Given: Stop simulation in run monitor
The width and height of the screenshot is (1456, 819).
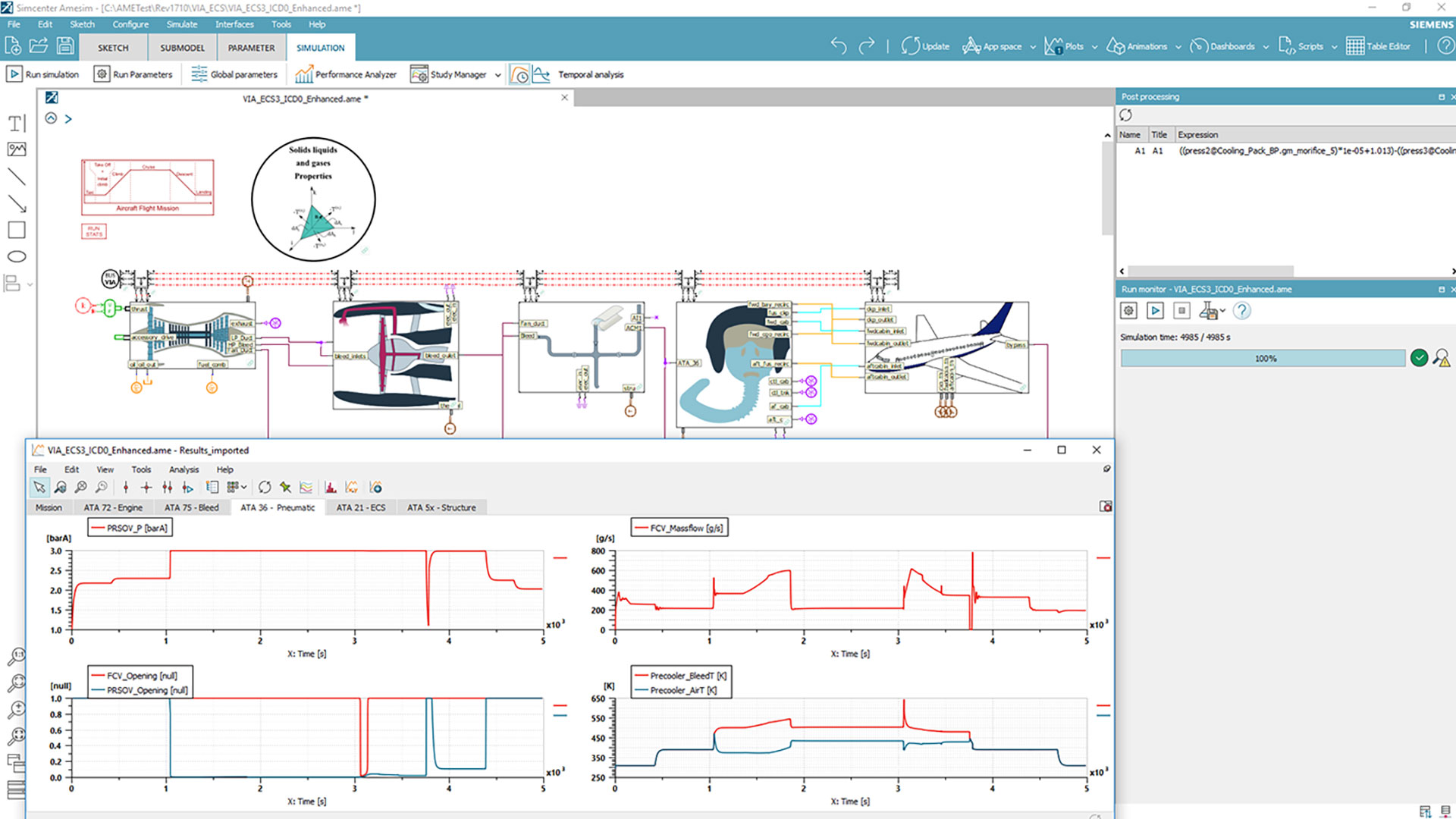Looking at the screenshot, I should tap(1181, 310).
